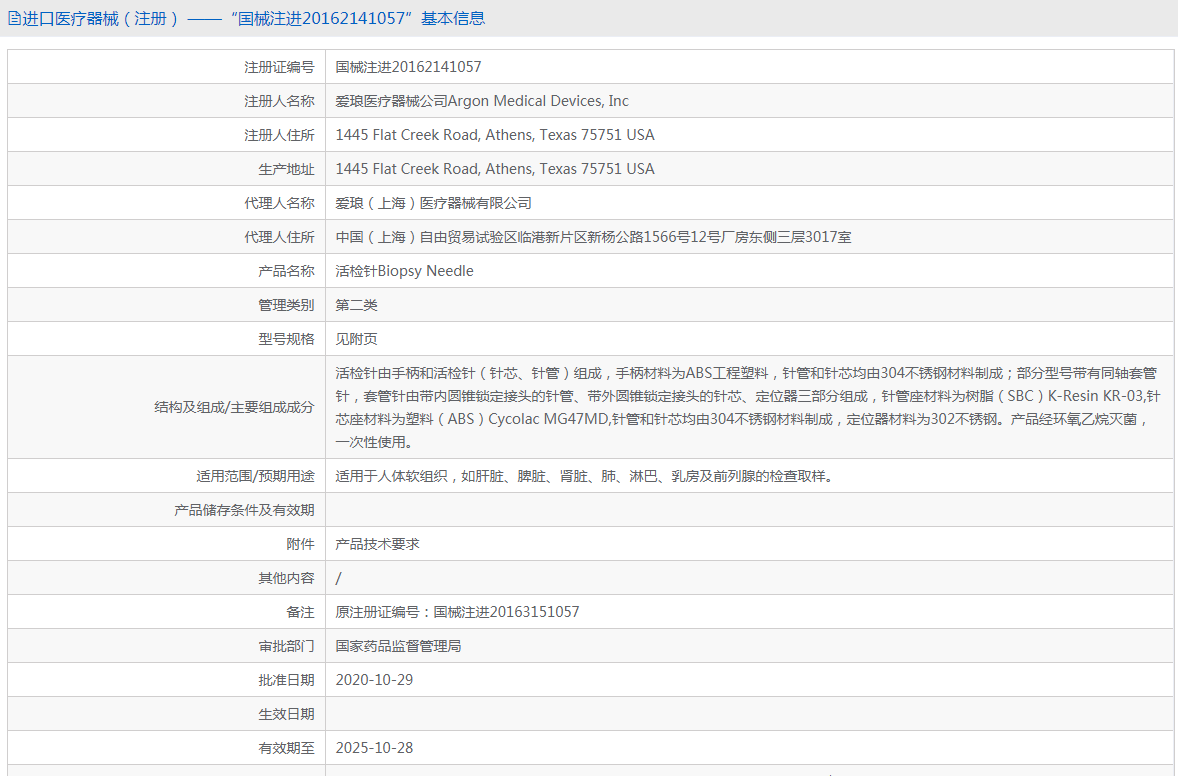Select the slash value in 其他内容 row
This screenshot has width=1178, height=776.
[x=338, y=578]
